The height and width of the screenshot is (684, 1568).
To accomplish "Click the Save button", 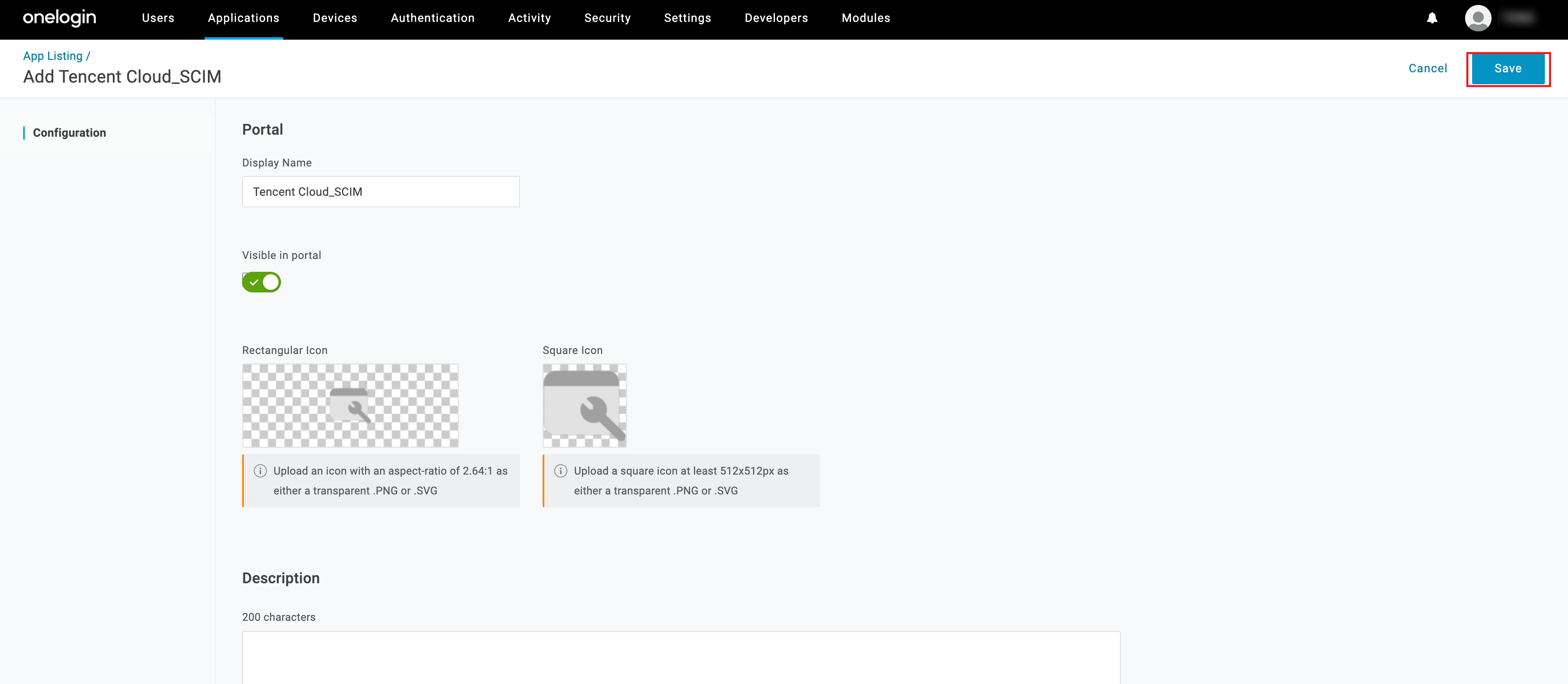I will tap(1508, 69).
